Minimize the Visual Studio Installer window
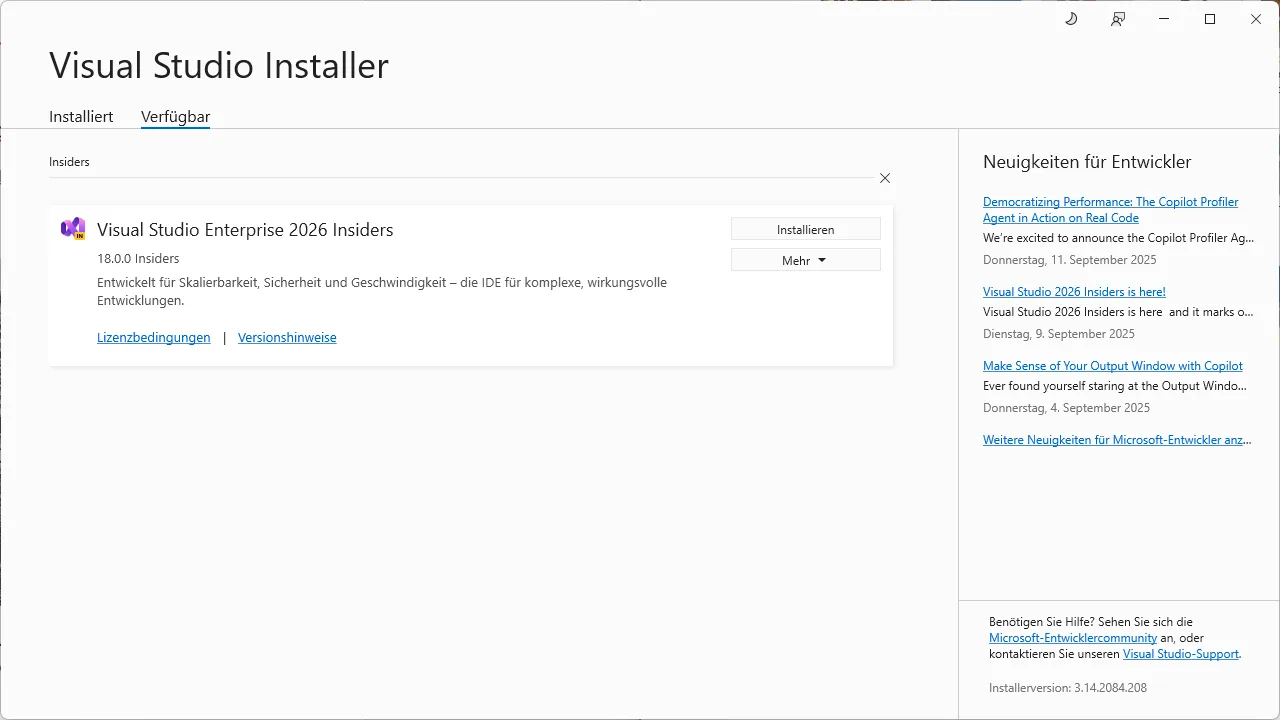The image size is (1280, 720). click(x=1164, y=19)
